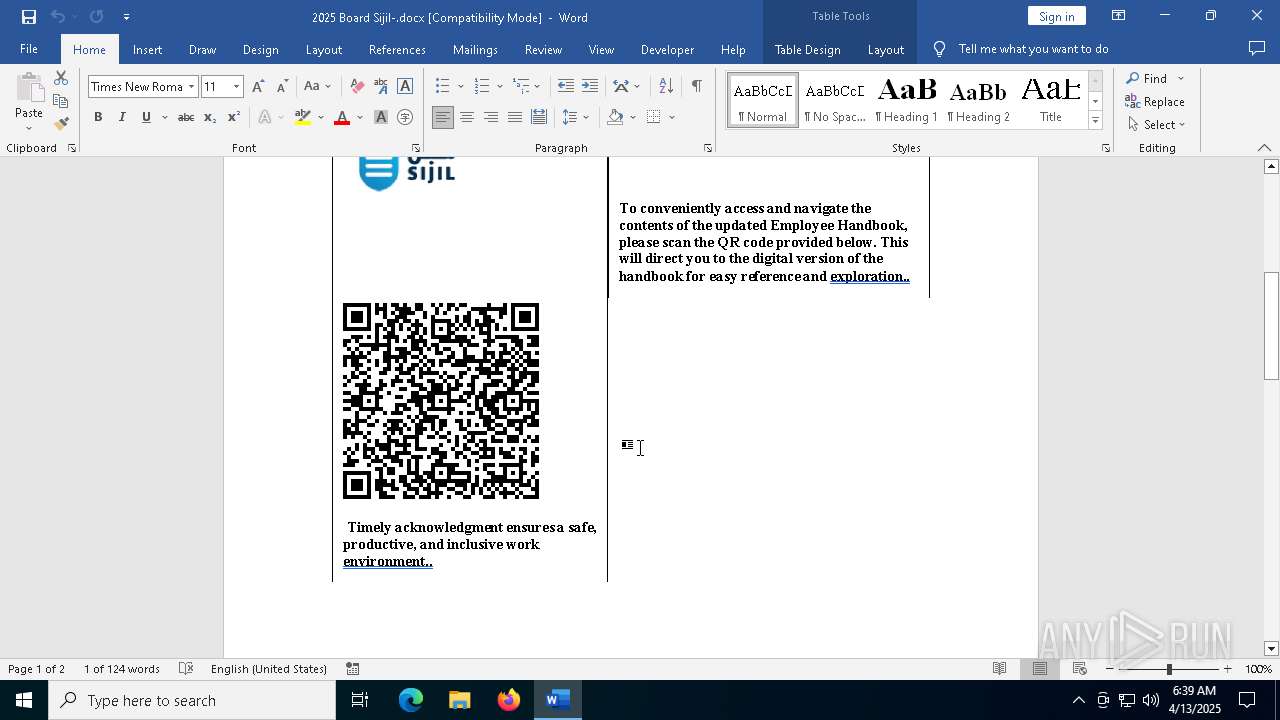
Task: Toggle Bold formatting
Action: (x=98, y=118)
